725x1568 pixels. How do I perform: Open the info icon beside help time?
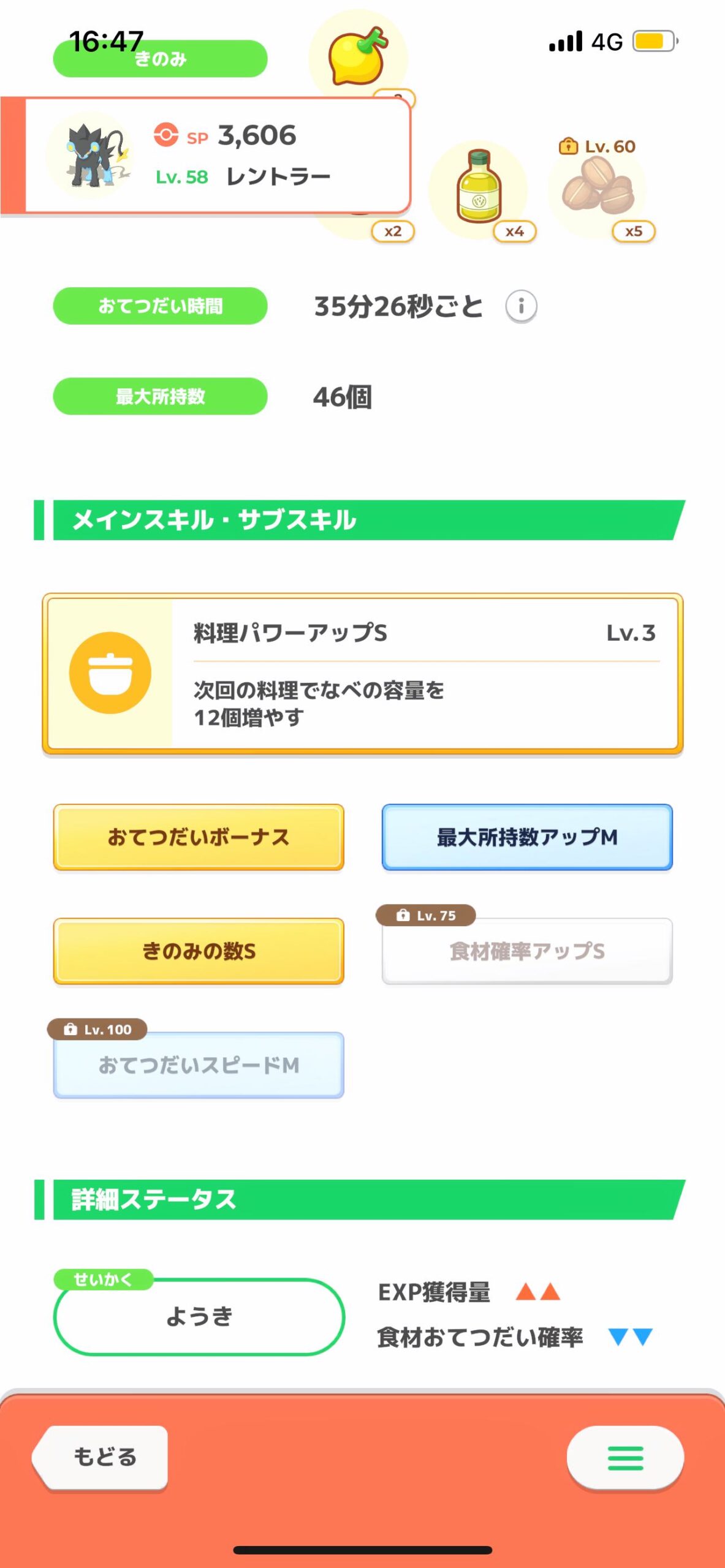coord(521,306)
